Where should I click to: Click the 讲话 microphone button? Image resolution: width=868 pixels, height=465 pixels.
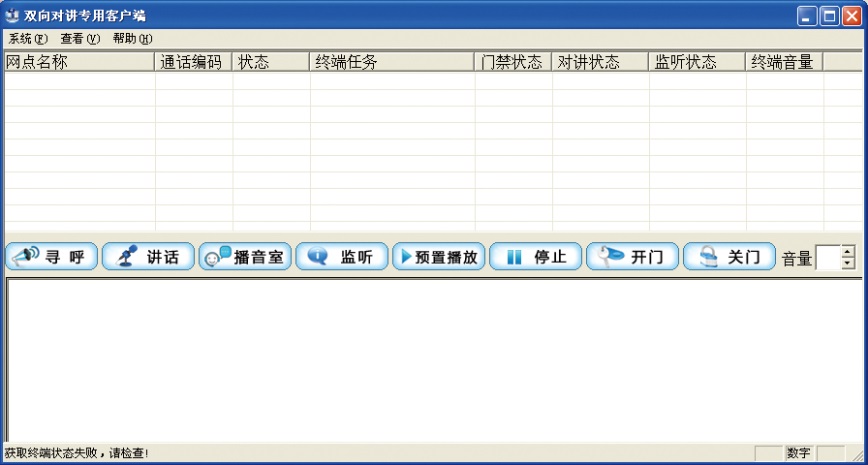(148, 256)
